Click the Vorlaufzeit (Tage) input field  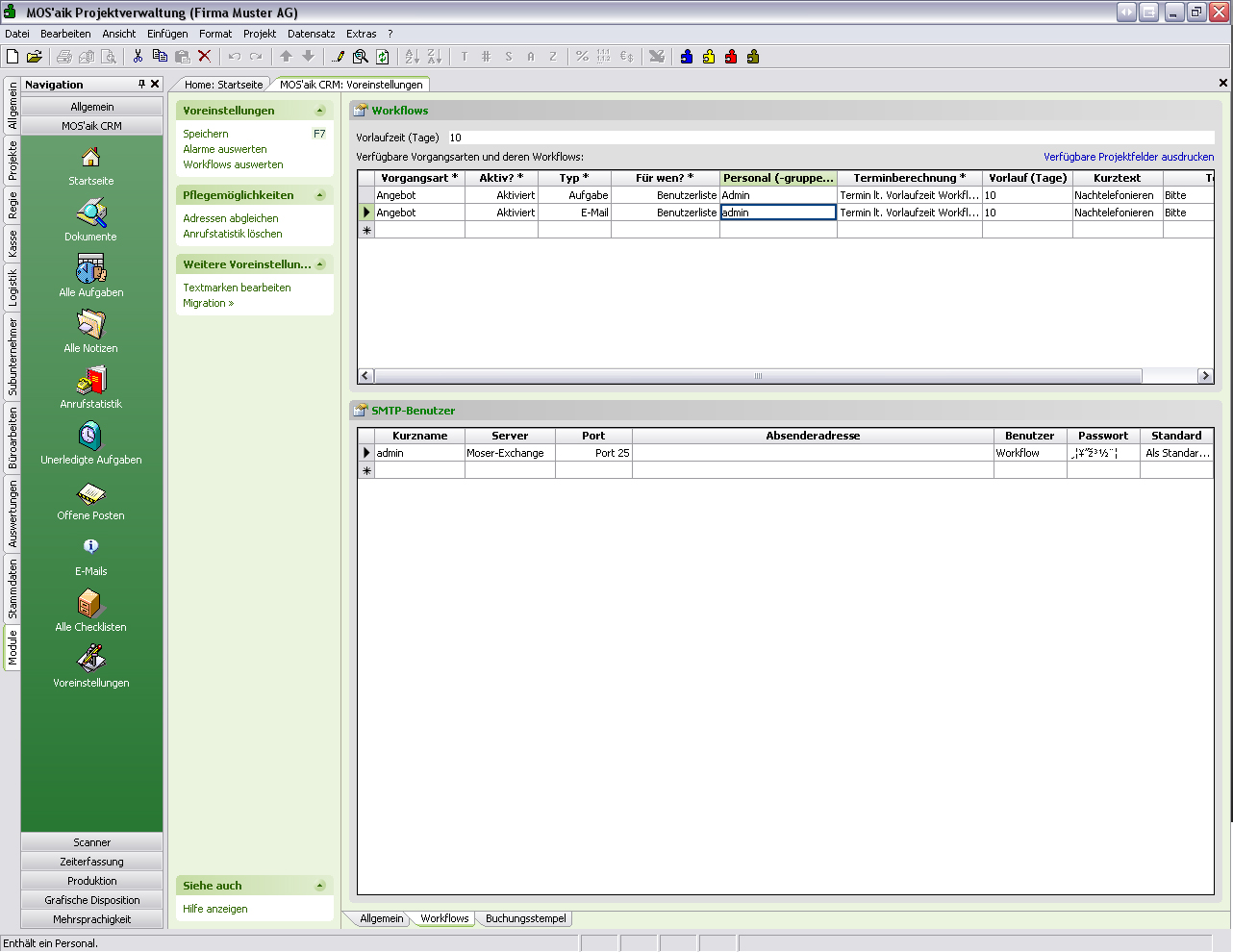[827, 138]
